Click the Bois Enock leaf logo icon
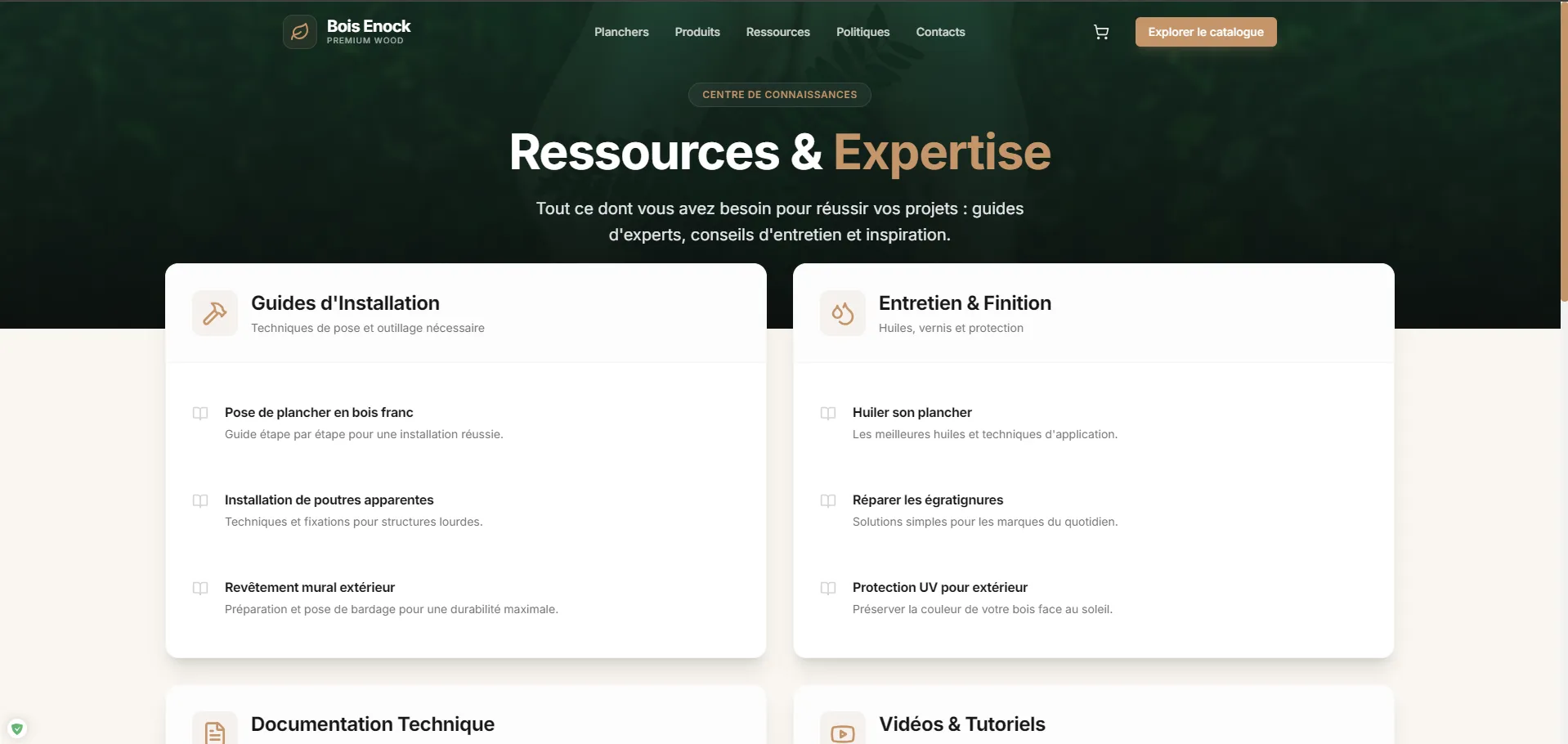 tap(298, 31)
